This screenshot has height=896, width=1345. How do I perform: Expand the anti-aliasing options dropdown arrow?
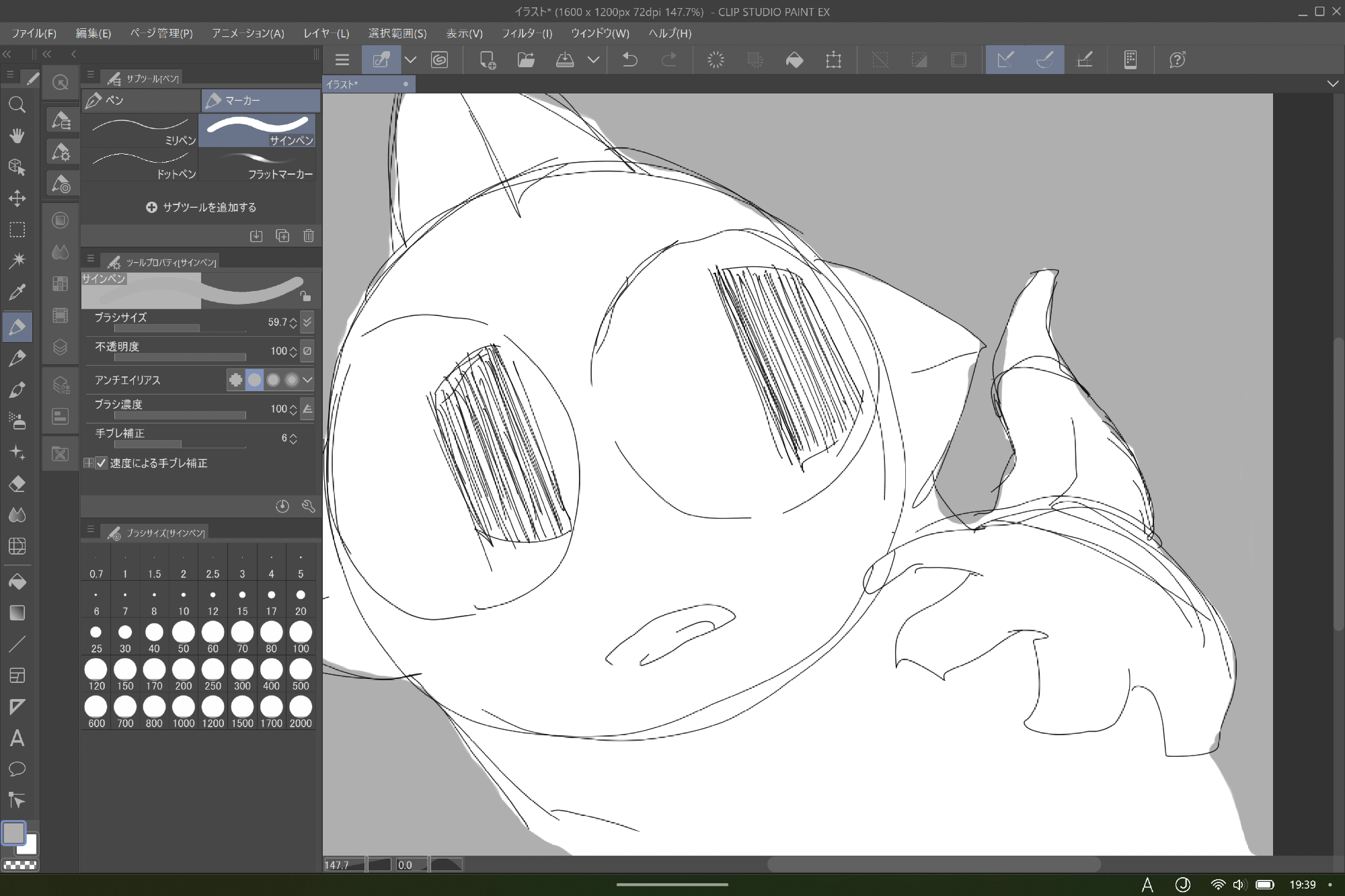point(308,380)
